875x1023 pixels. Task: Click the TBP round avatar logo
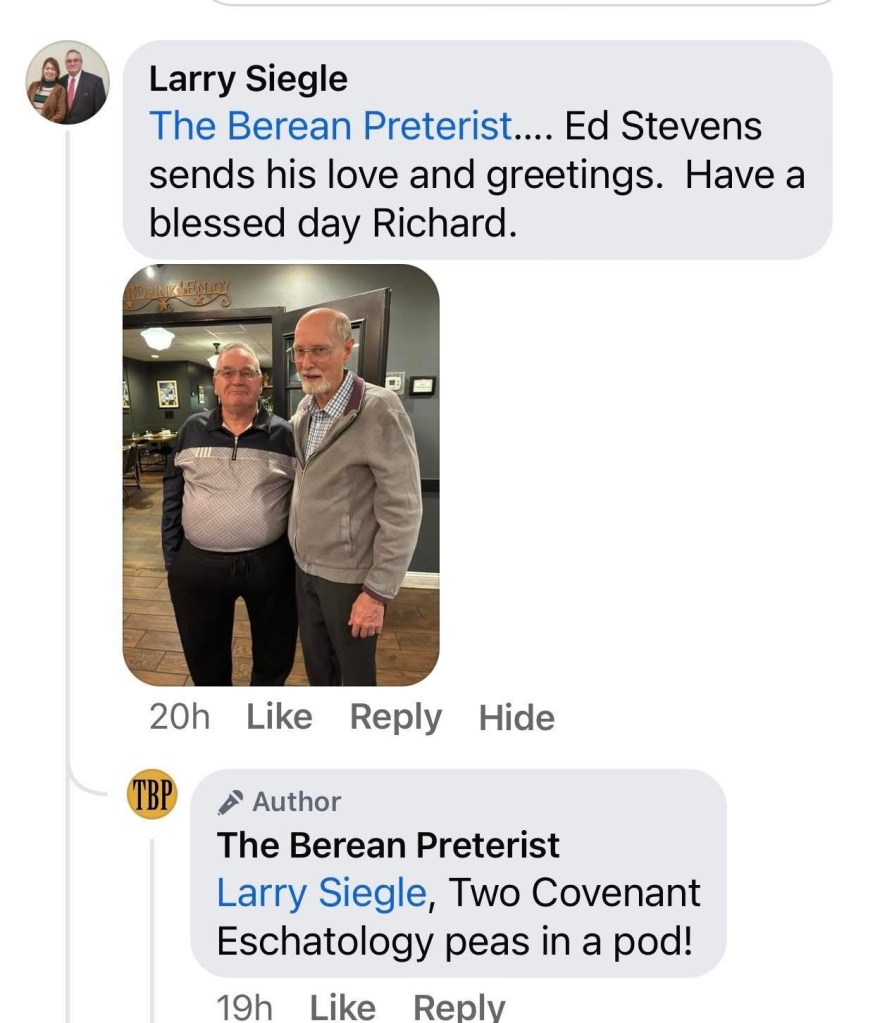152,796
